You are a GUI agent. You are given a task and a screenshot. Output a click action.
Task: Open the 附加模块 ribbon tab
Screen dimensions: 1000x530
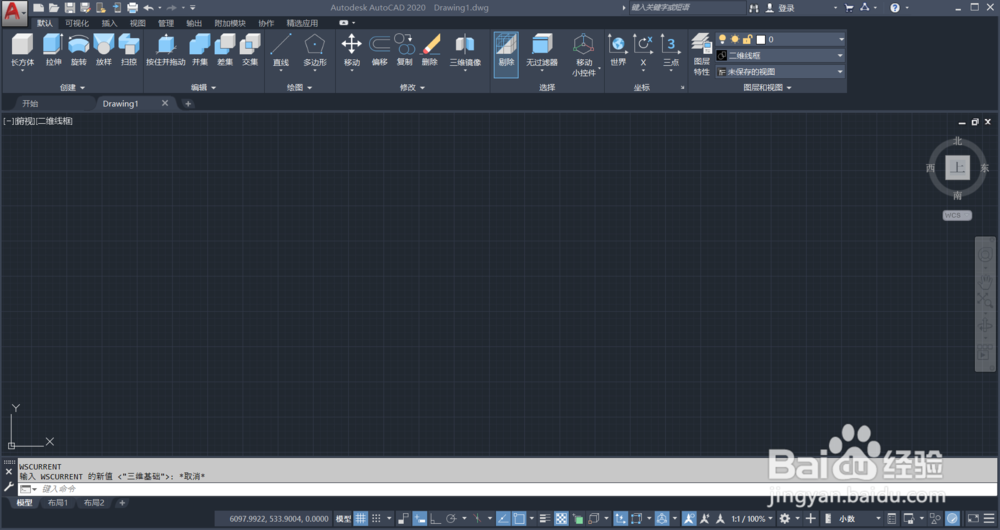coord(230,23)
